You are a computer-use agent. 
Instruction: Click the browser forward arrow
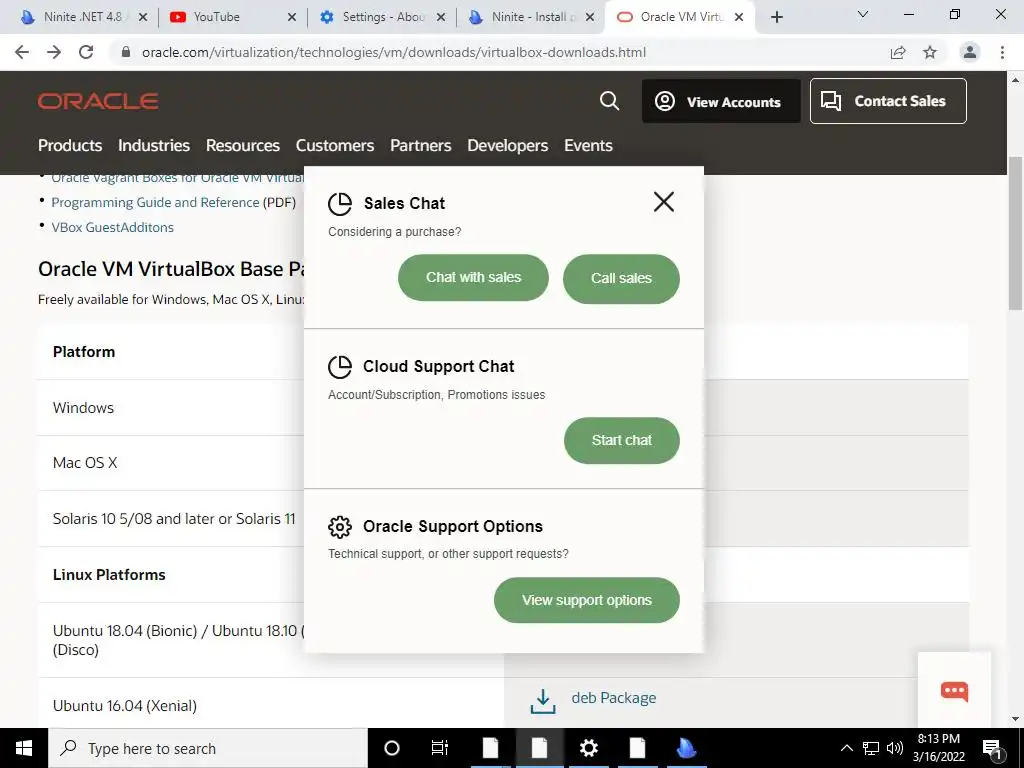point(54,52)
